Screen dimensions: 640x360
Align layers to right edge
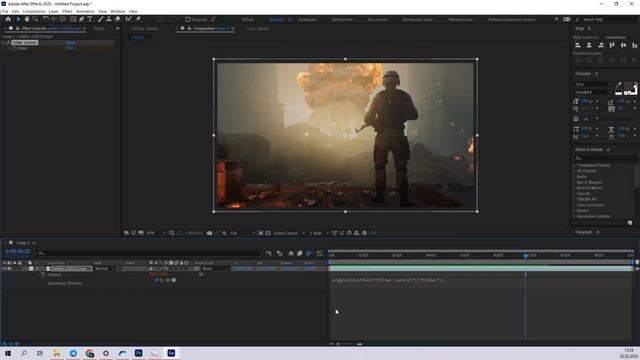pos(600,45)
